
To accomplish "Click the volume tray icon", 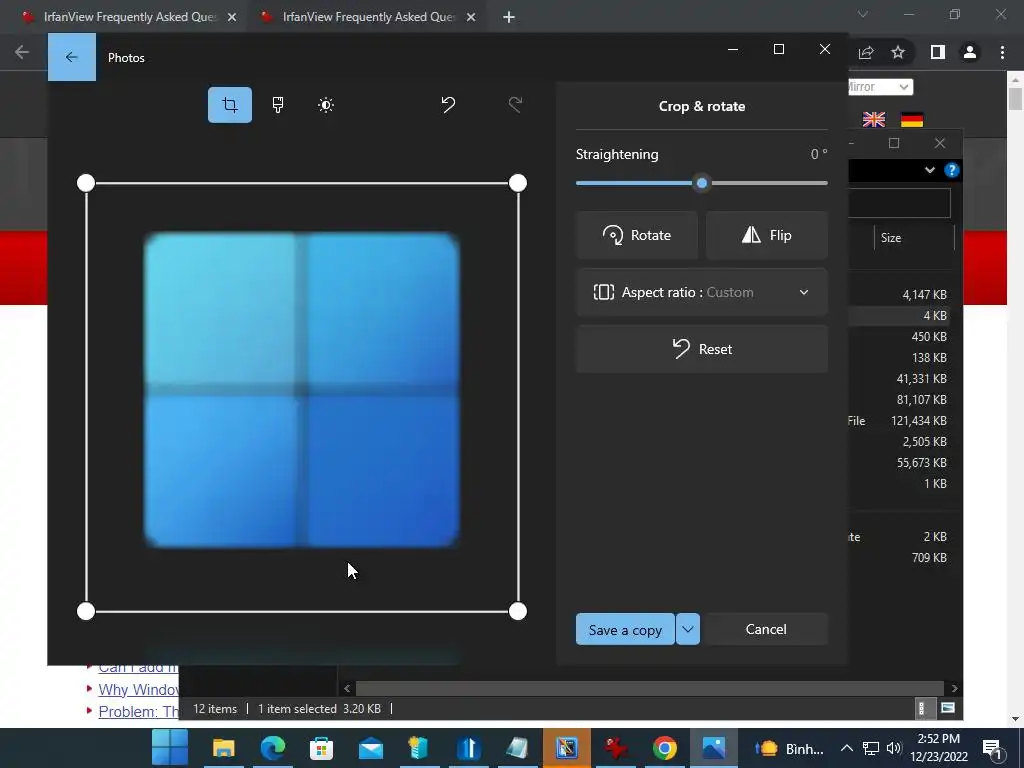I will (x=894, y=748).
